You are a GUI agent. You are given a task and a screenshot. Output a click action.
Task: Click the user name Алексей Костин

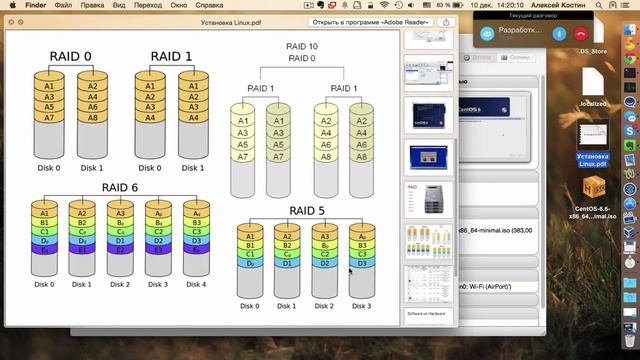pyautogui.click(x=558, y=5)
